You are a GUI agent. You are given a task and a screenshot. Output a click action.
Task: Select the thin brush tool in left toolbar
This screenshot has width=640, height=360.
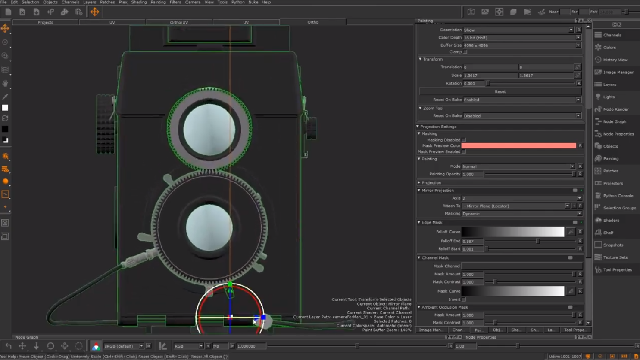pyautogui.click(x=5, y=97)
